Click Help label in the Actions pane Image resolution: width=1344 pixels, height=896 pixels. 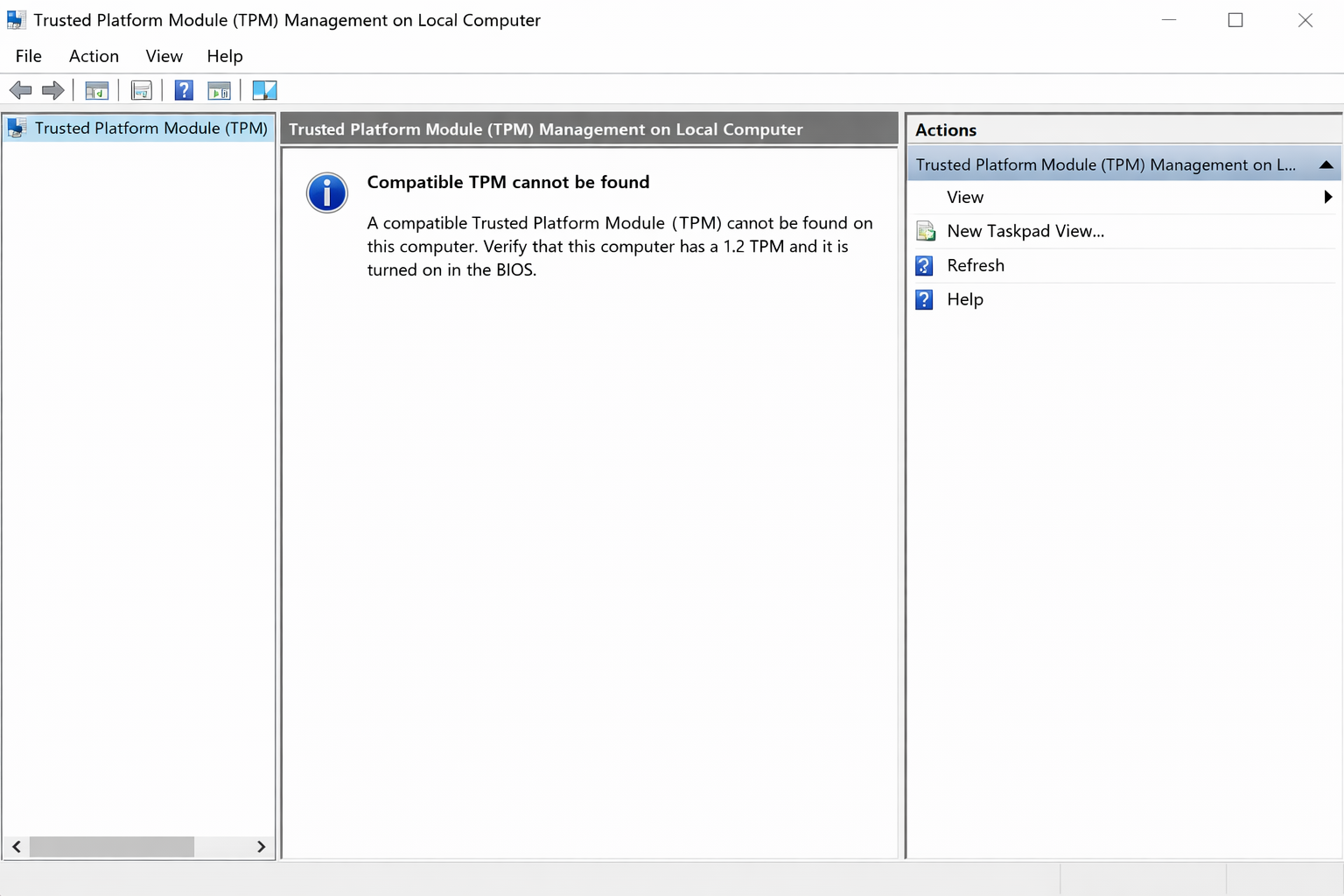point(965,299)
